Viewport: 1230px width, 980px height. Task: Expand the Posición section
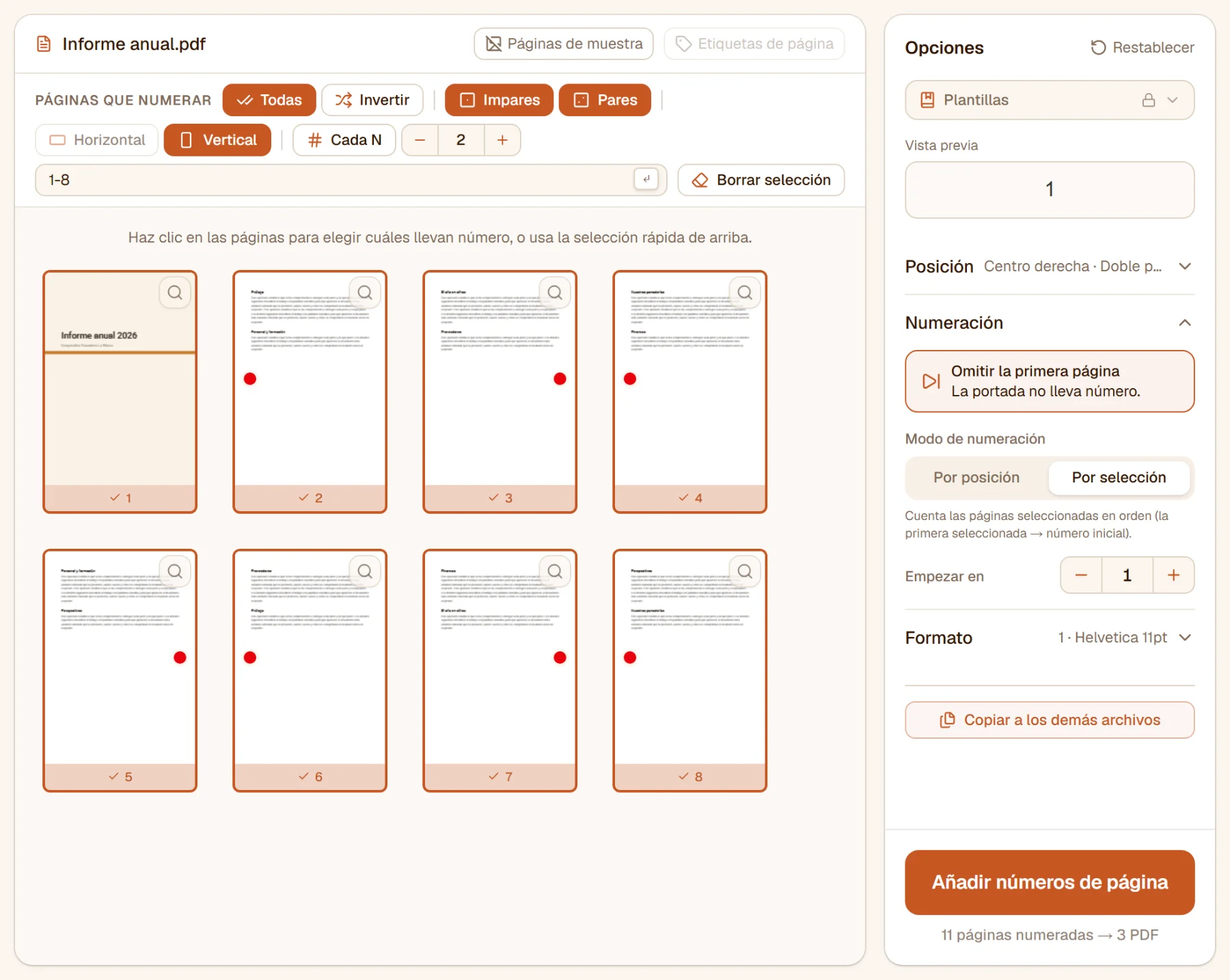tap(1050, 267)
